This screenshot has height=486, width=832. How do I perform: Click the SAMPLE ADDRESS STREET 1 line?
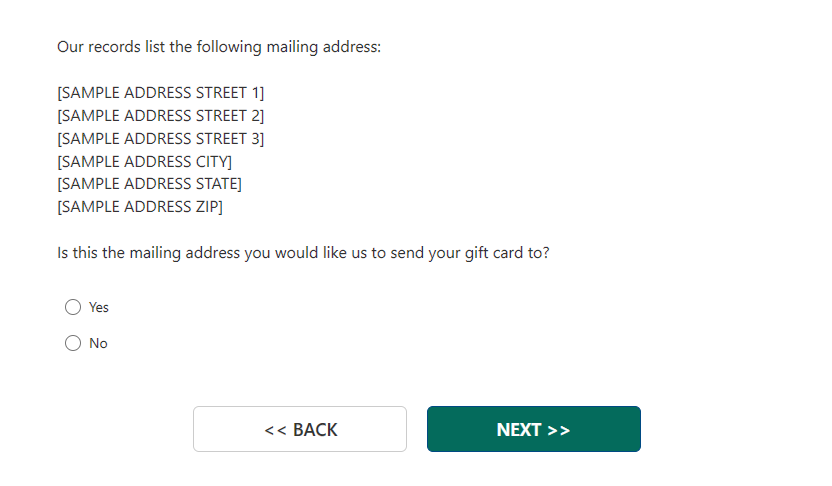coord(161,93)
